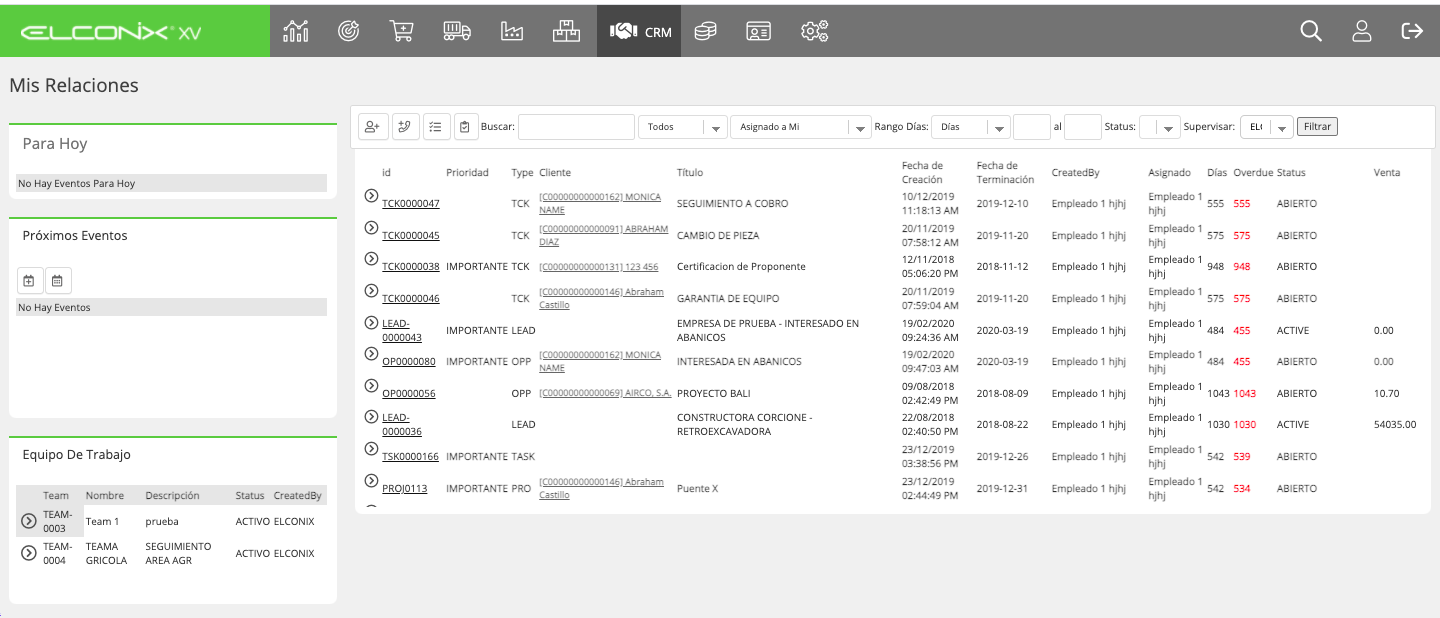
Task: Open the LEAD-0000043 record link
Action: click(x=402, y=331)
